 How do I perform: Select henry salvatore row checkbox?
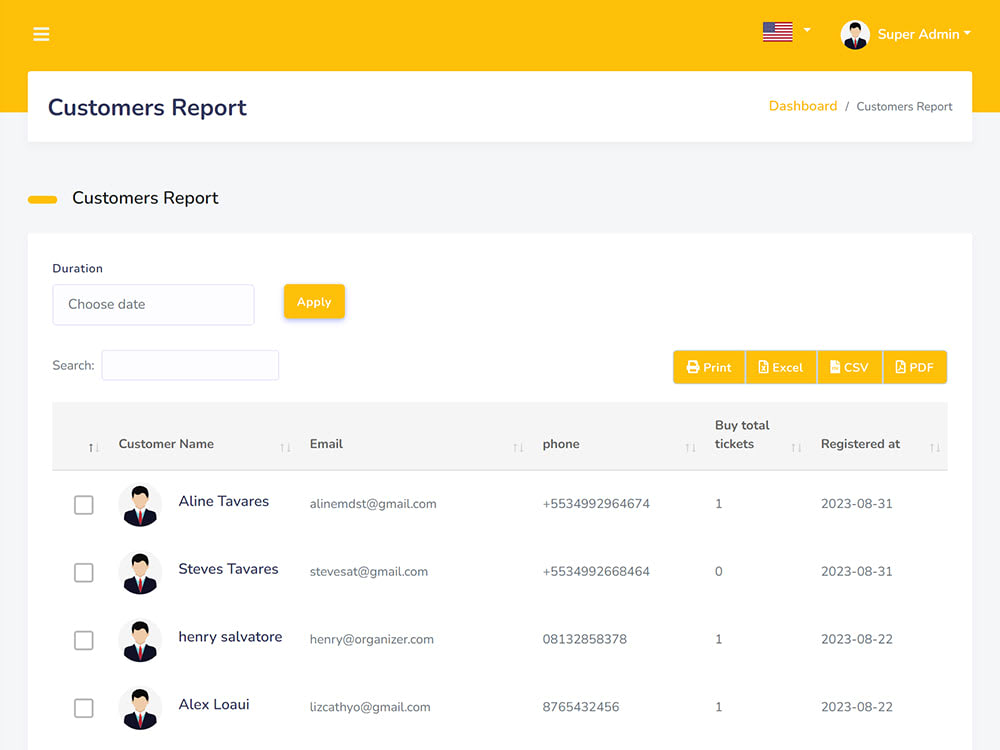[x=84, y=640]
